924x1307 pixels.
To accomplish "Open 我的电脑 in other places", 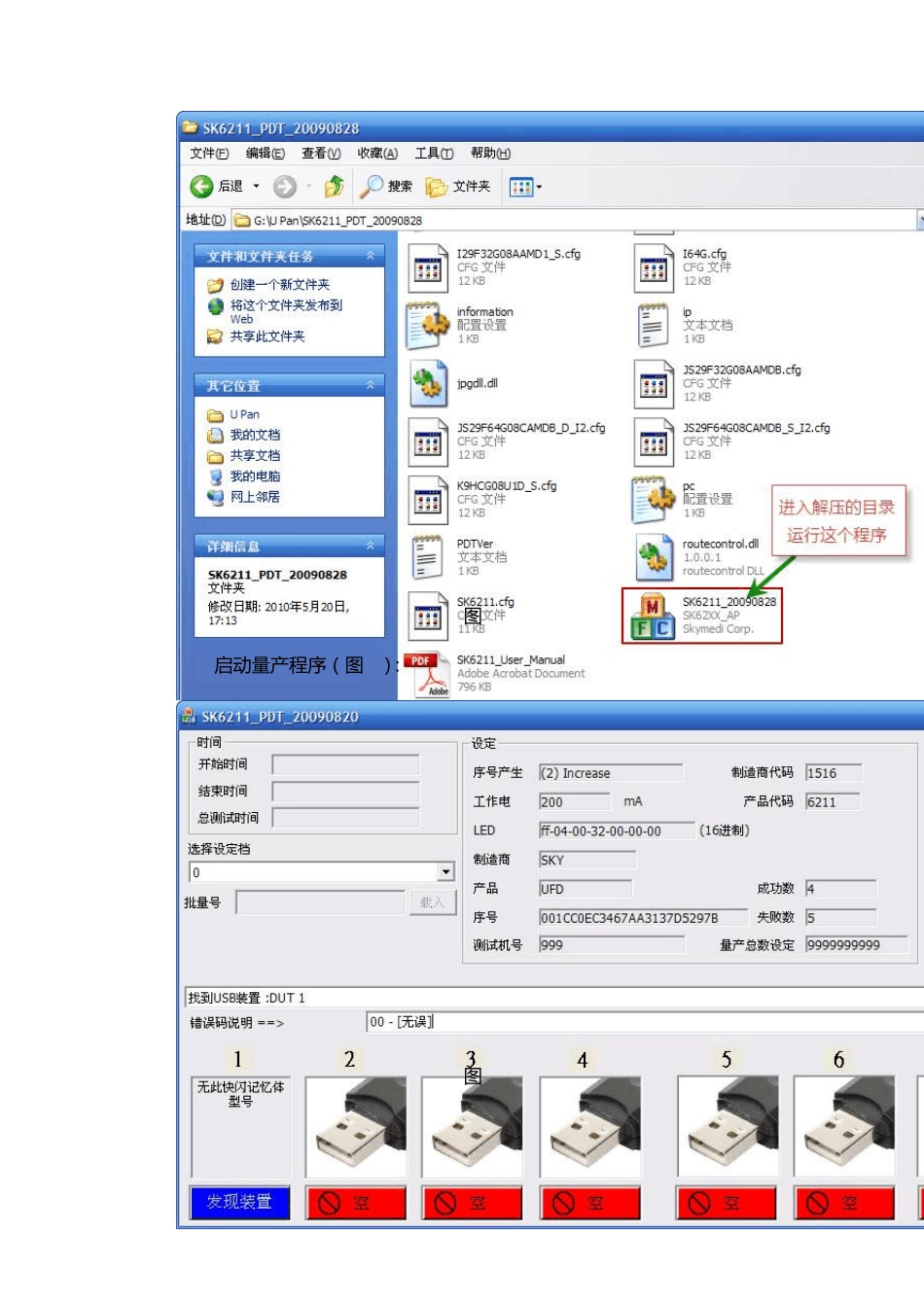I will 255,476.
